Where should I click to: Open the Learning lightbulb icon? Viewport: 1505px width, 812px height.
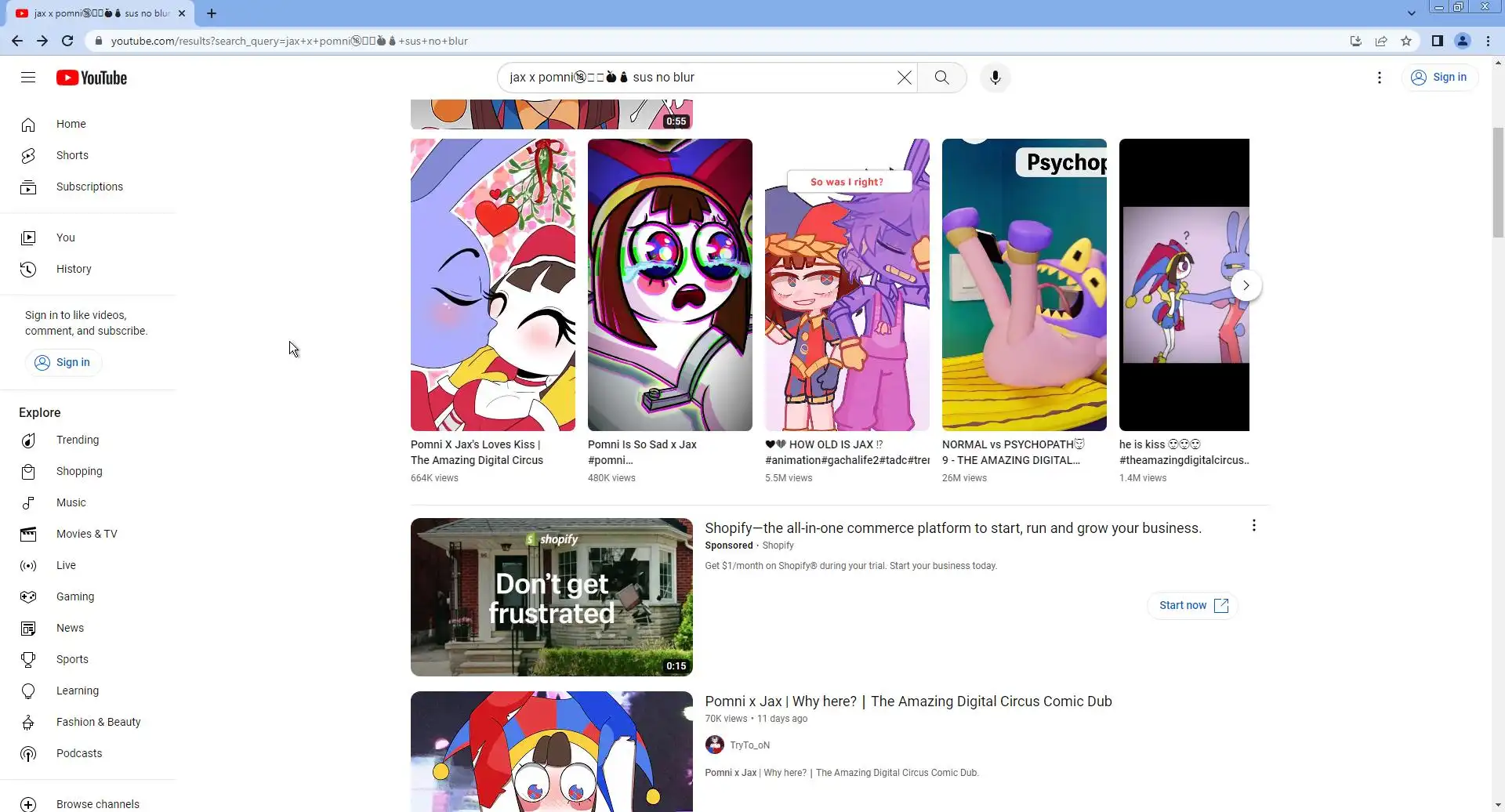(28, 691)
